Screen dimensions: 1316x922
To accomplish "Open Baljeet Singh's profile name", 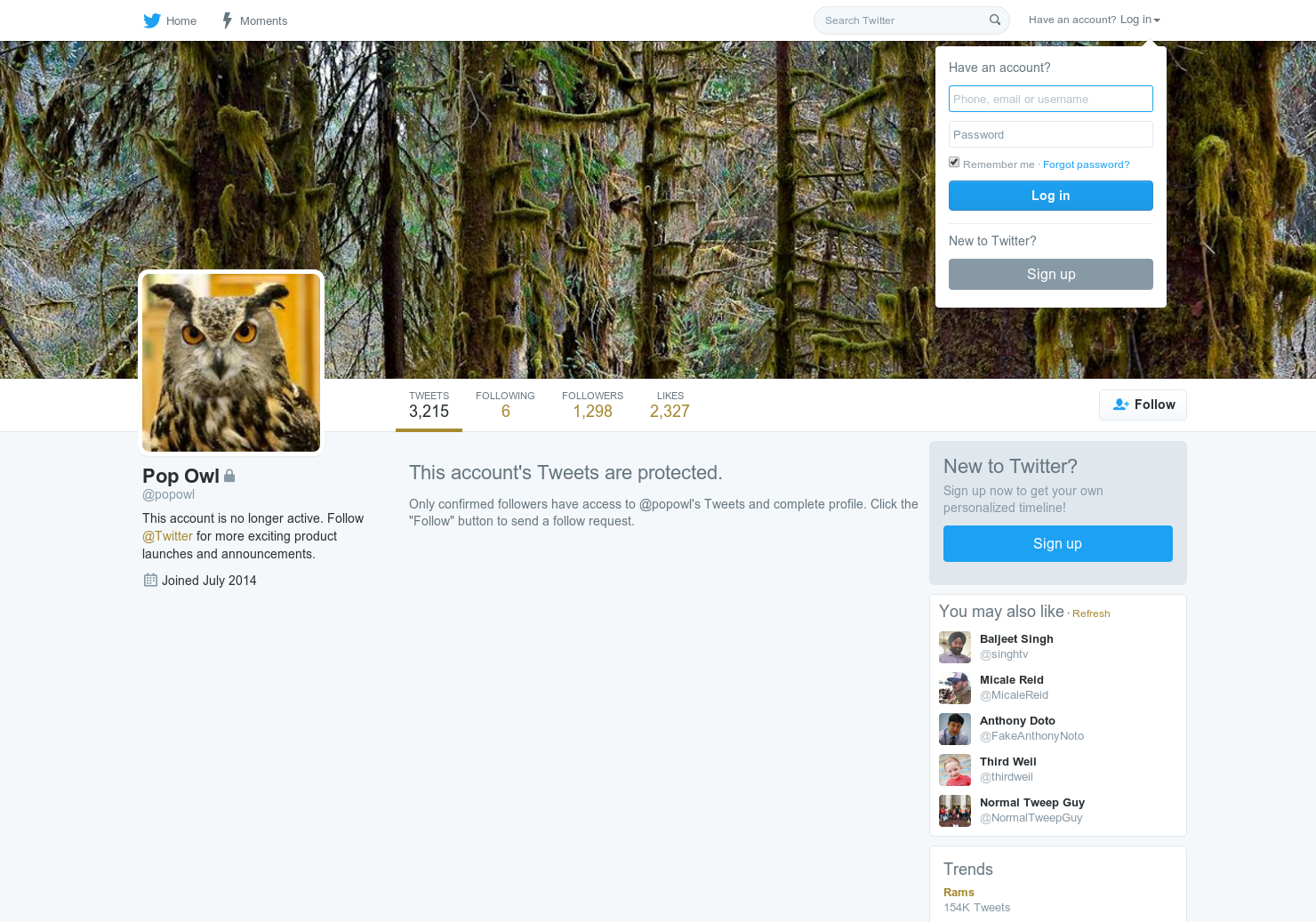I will [x=1016, y=638].
